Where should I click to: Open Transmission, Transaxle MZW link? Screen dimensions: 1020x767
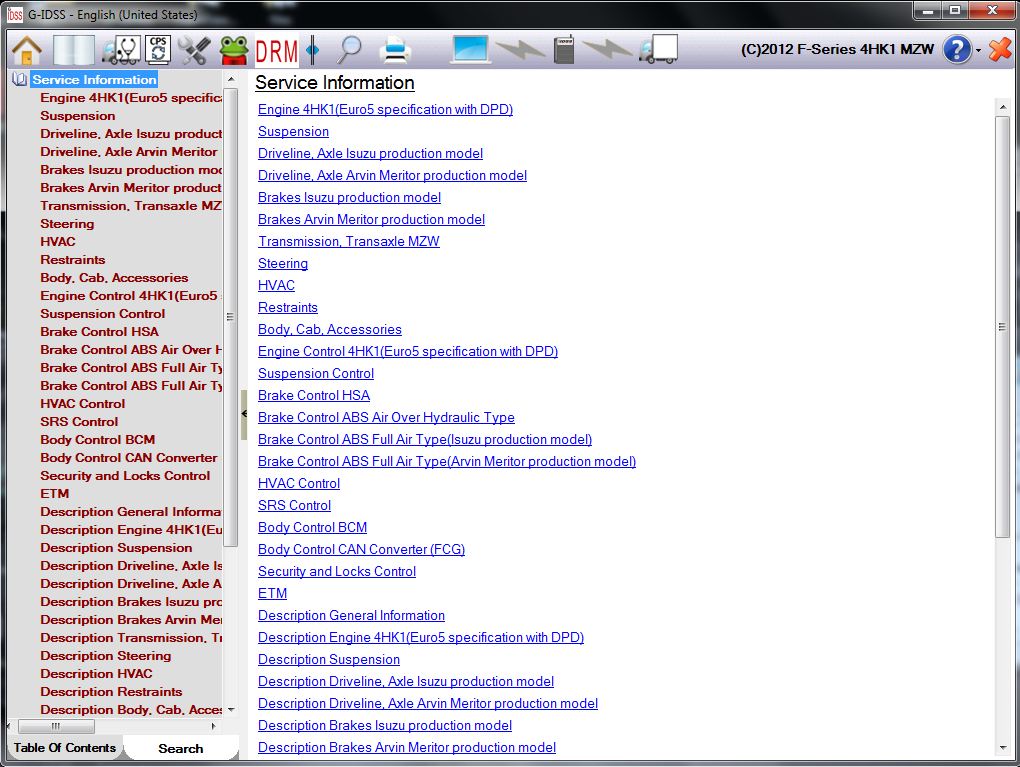pos(349,241)
